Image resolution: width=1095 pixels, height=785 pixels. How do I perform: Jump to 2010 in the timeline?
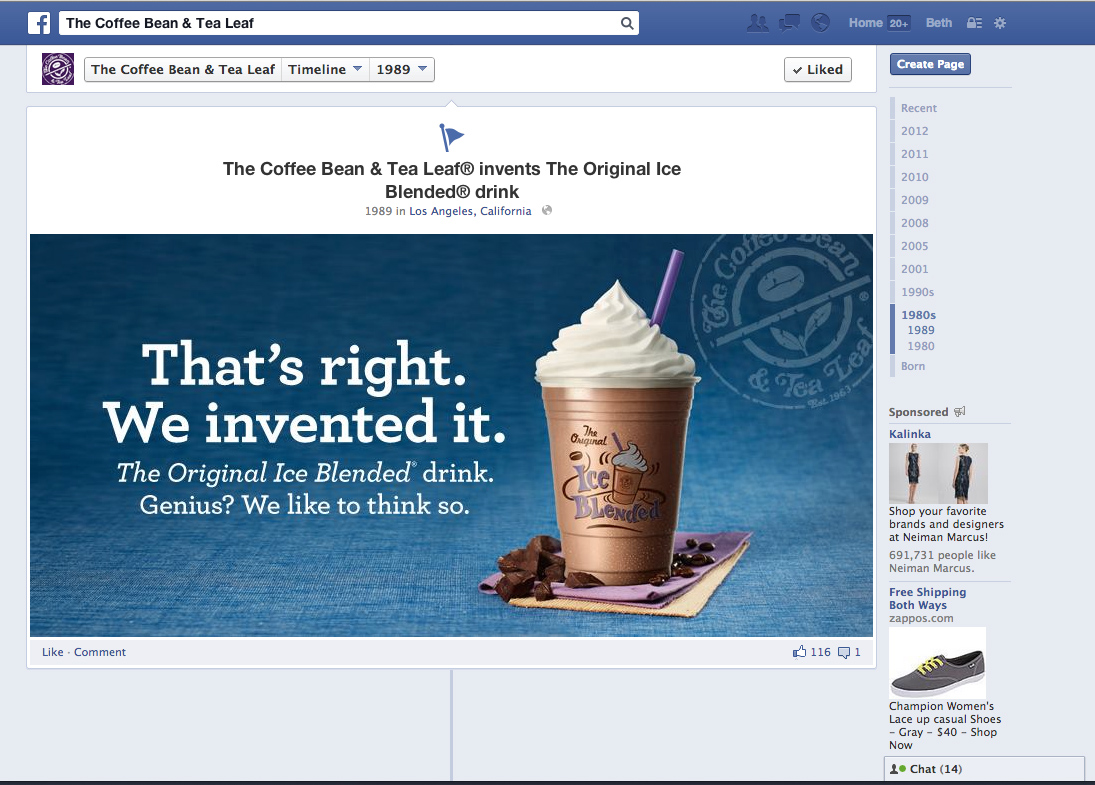point(914,177)
